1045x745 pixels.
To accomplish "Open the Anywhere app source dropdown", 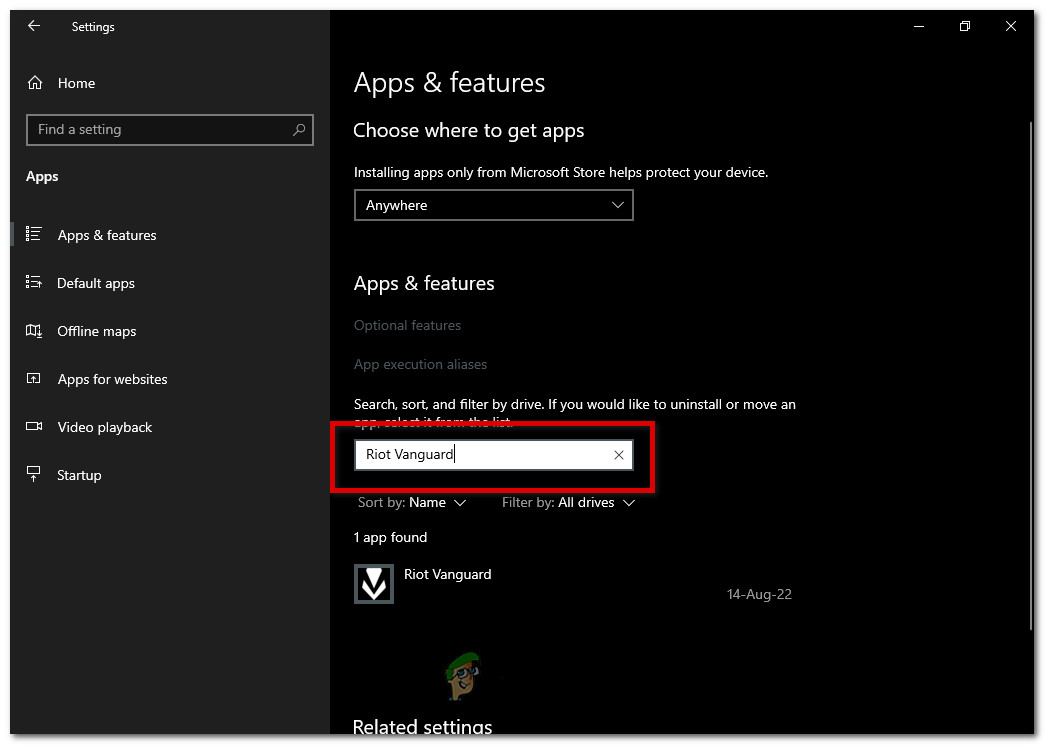I will (x=493, y=204).
